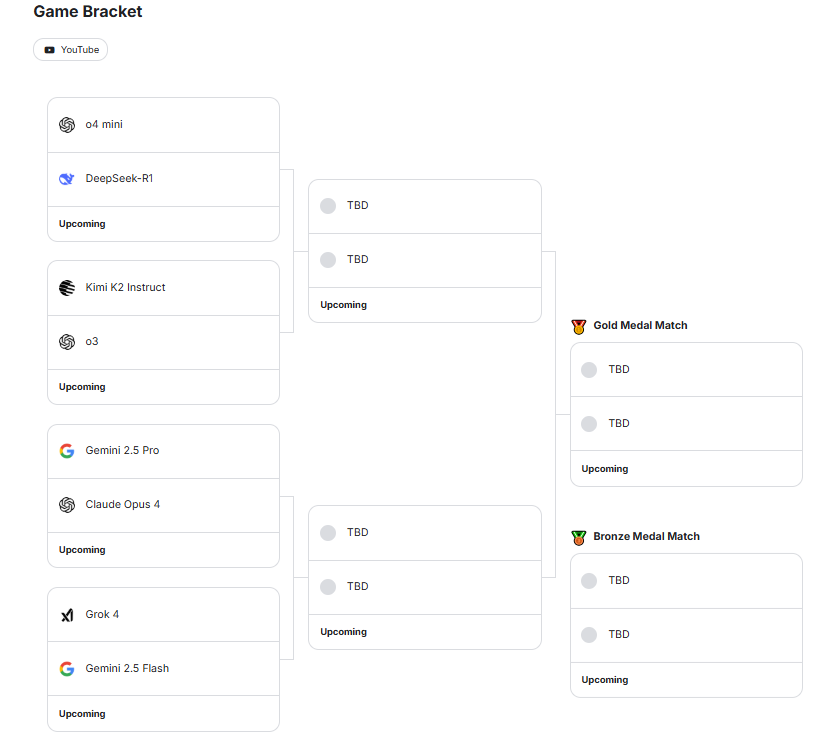
Task: Select the Gemini 2.5 Pro entry
Action: pos(122,451)
